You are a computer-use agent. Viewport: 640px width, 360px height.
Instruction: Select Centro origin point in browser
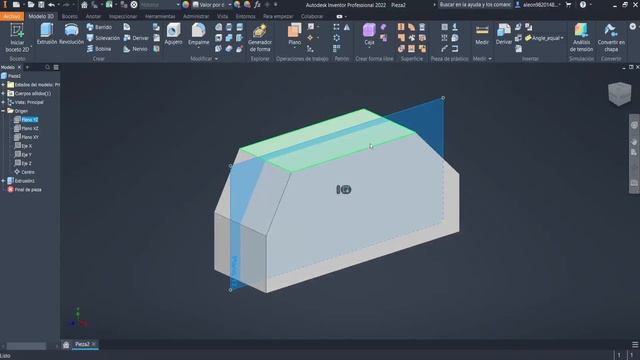click(28, 172)
